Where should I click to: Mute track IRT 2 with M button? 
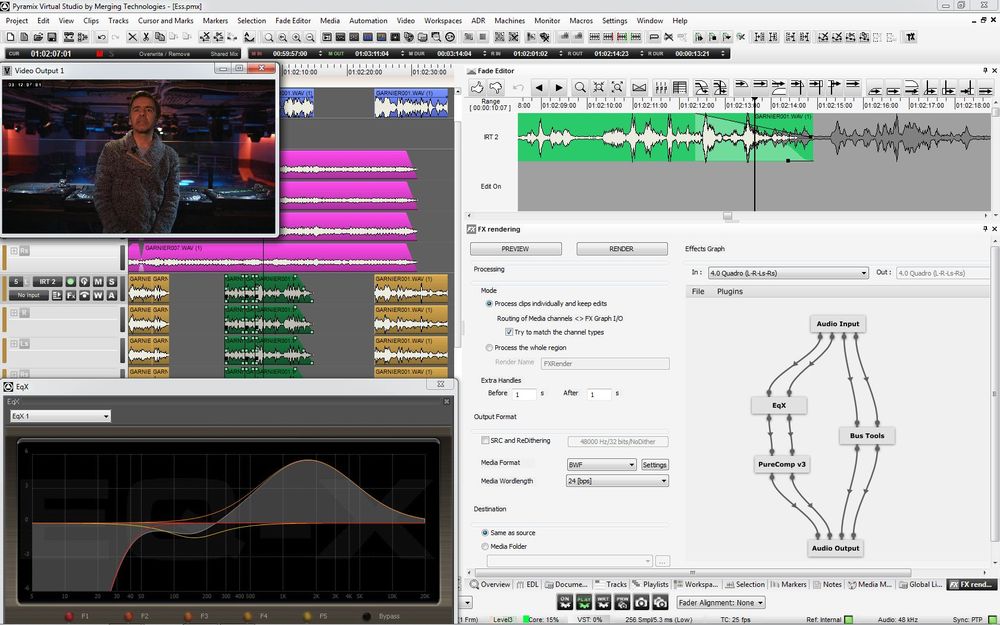click(x=98, y=282)
